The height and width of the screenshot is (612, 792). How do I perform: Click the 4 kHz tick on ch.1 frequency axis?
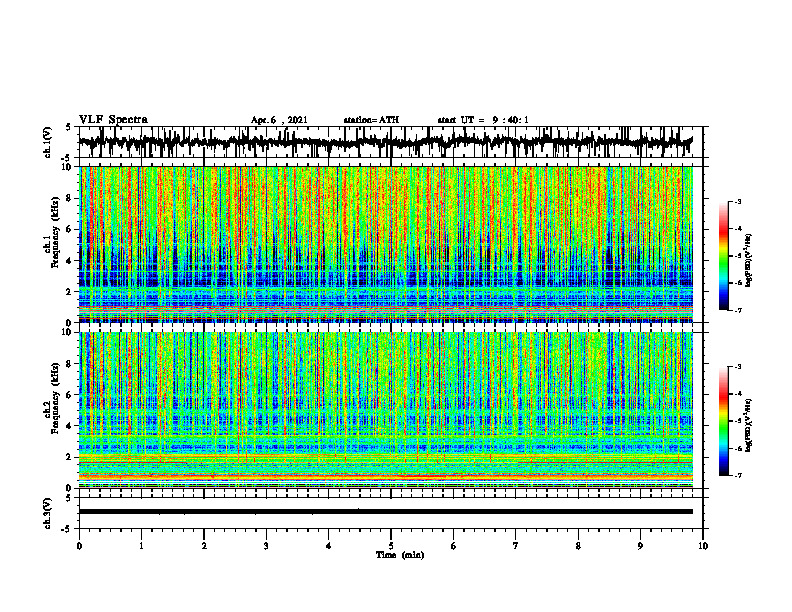click(69, 261)
